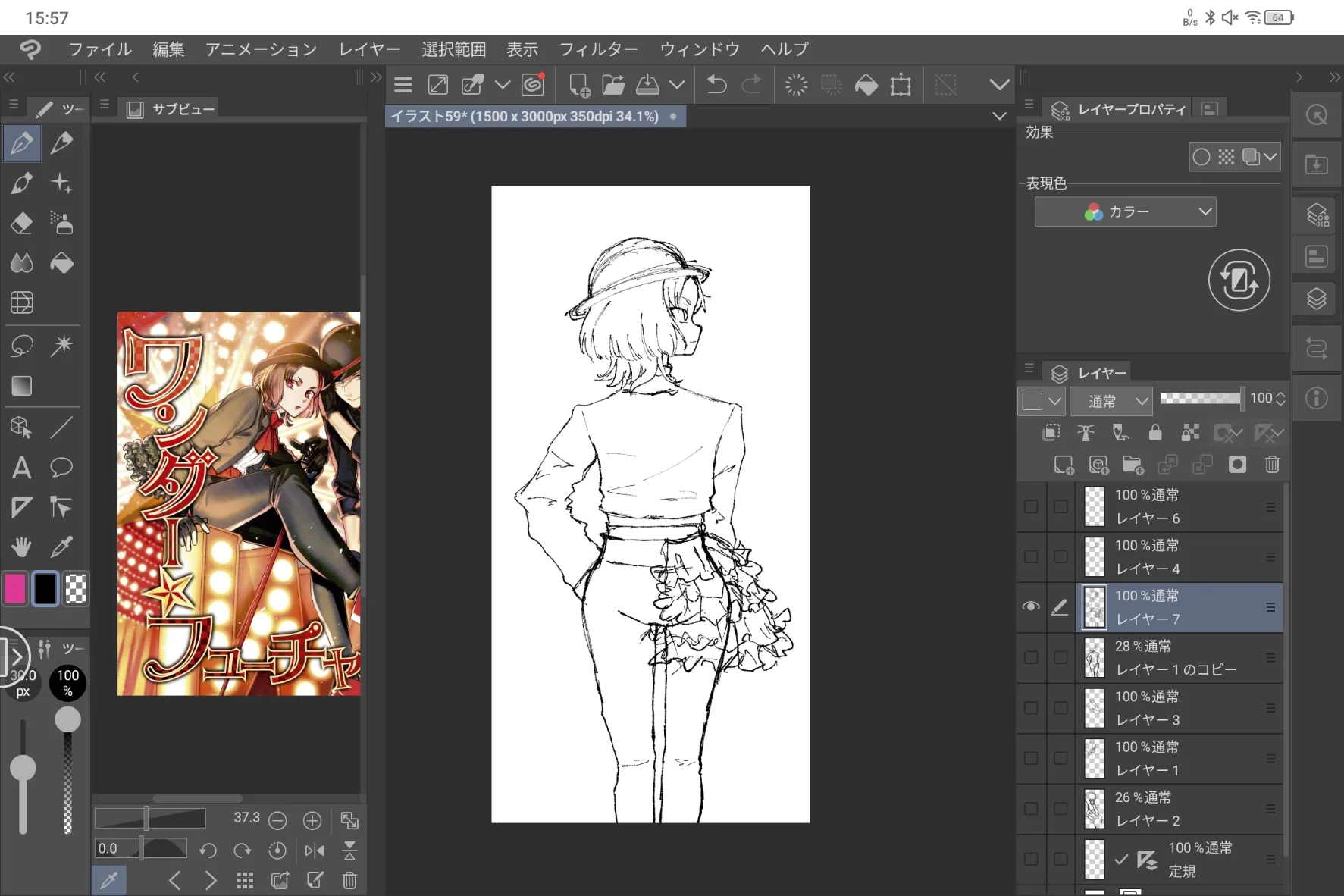Click the pink main color swatch
The height and width of the screenshot is (896, 1344).
[15, 588]
